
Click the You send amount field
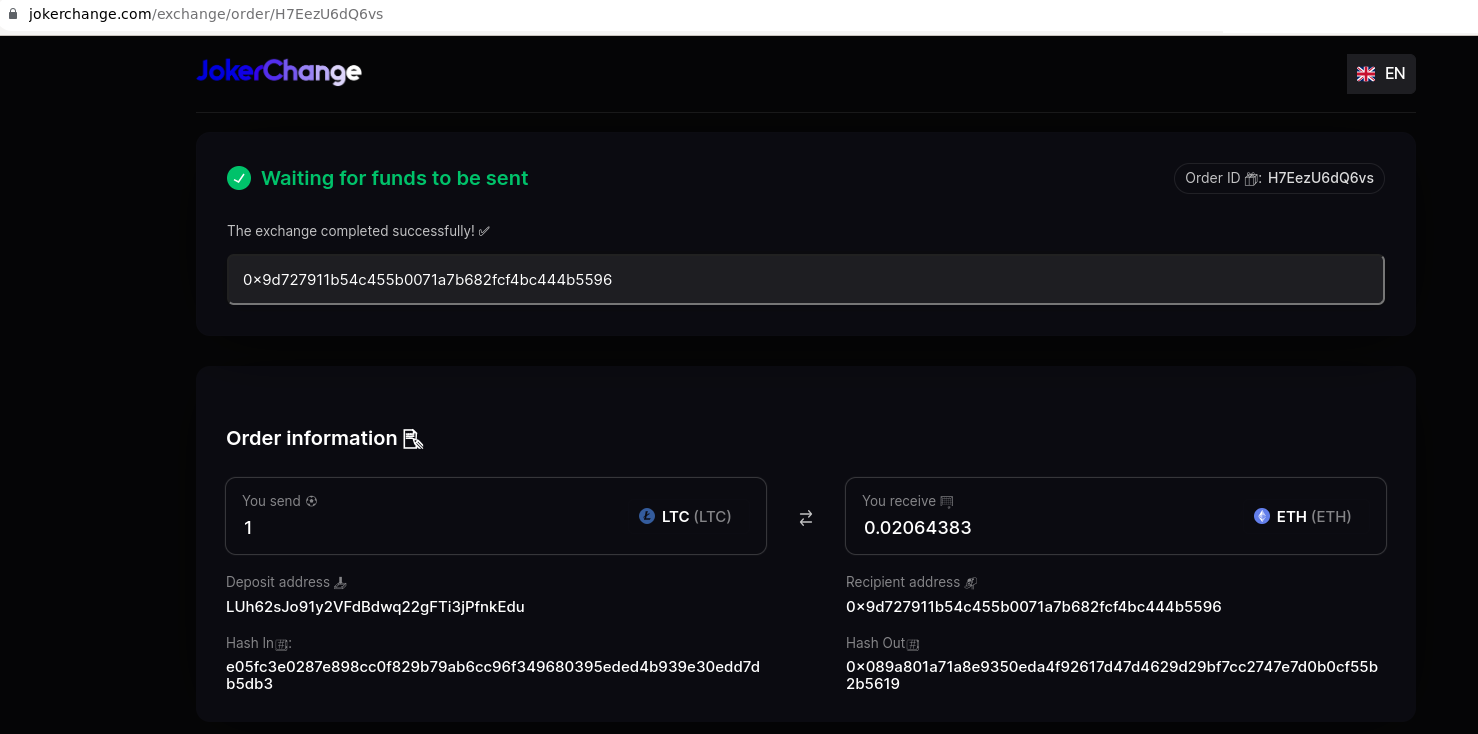(496, 516)
